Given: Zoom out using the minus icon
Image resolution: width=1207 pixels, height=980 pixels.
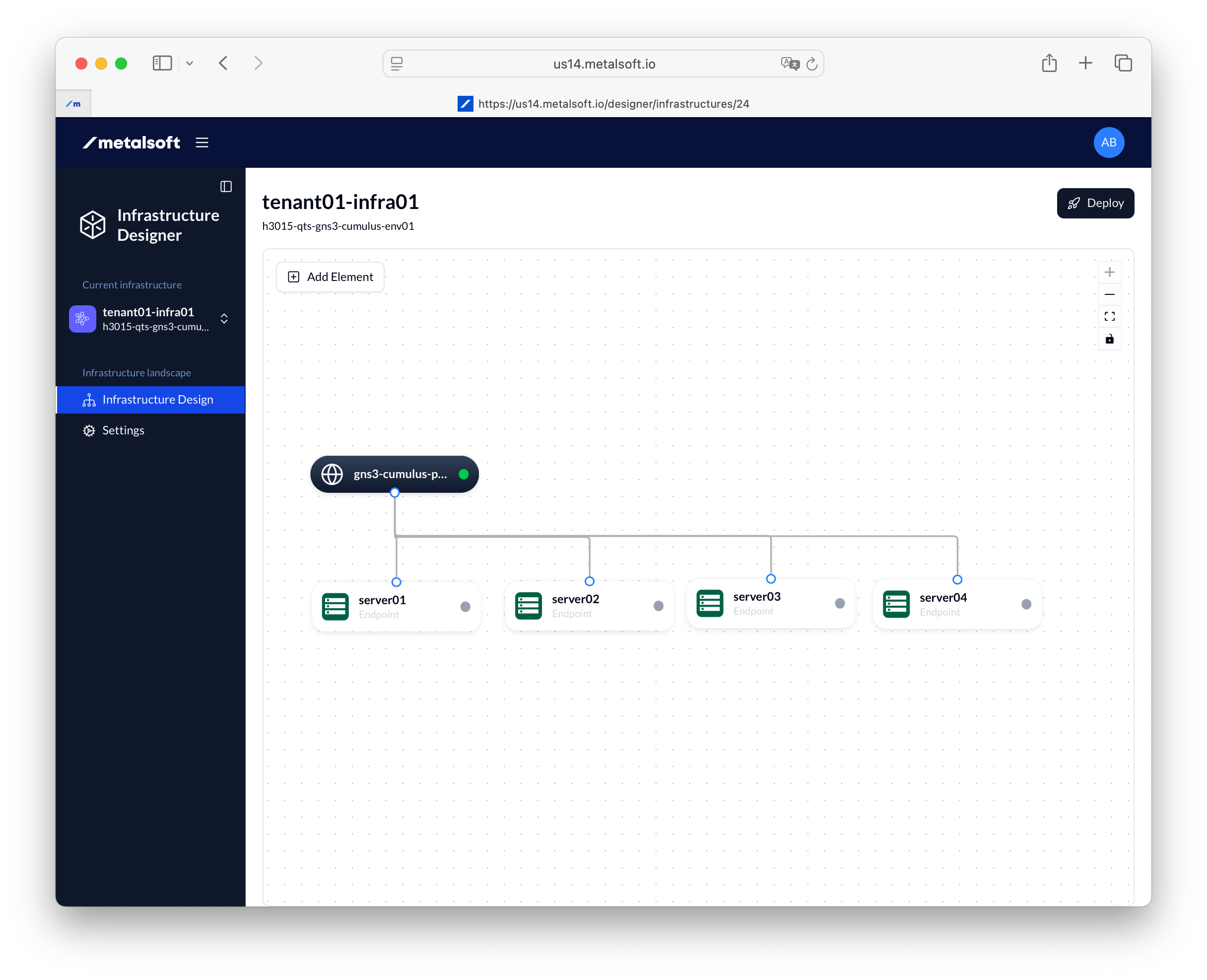Looking at the screenshot, I should tap(1110, 294).
